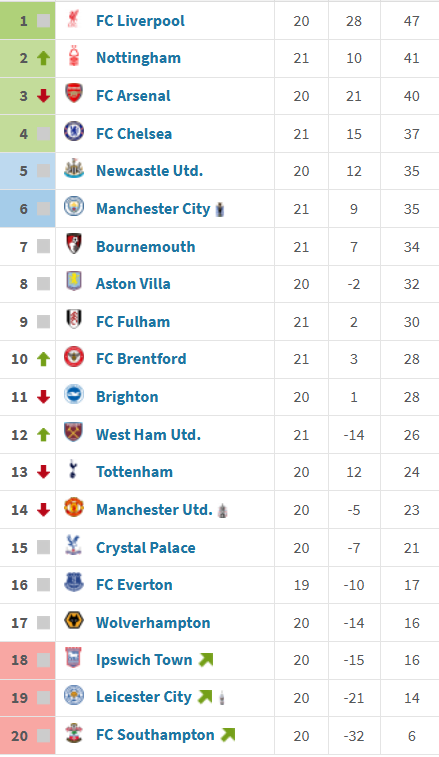This screenshot has width=439, height=757.
Task: Click FC Southampton green promoted arrow
Action: coord(228,735)
